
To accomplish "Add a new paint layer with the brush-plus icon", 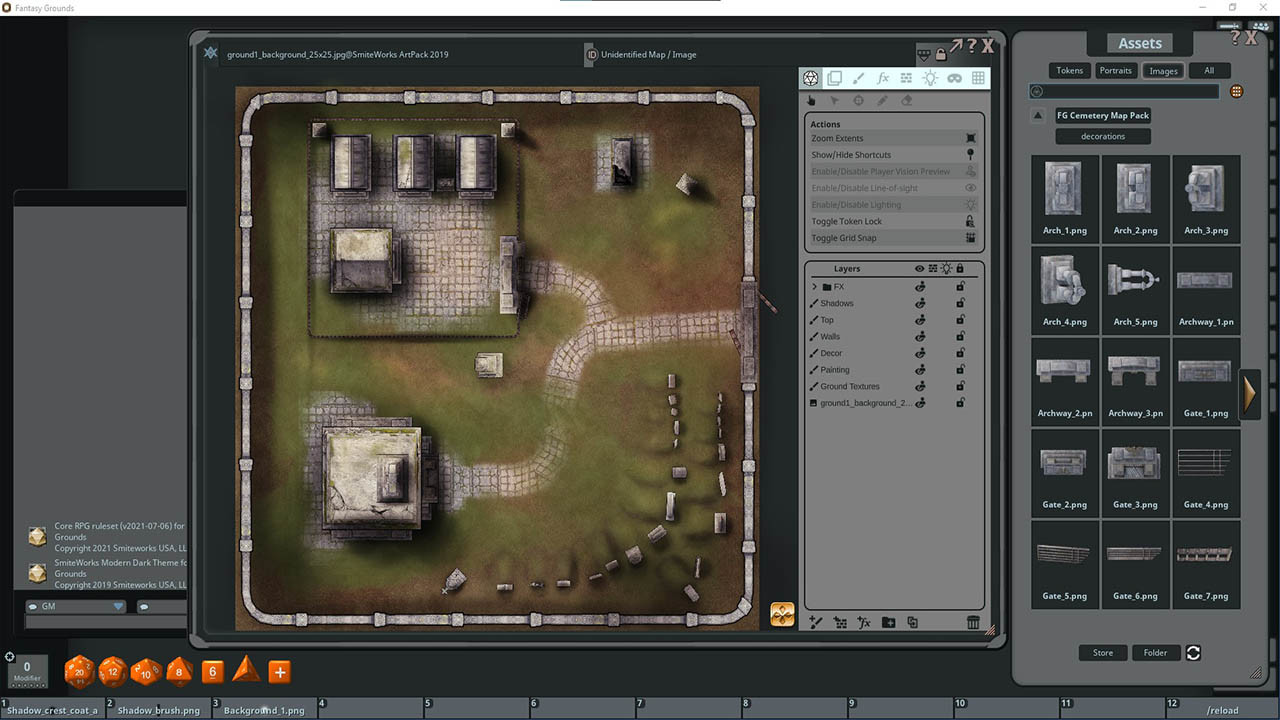I will 816,622.
